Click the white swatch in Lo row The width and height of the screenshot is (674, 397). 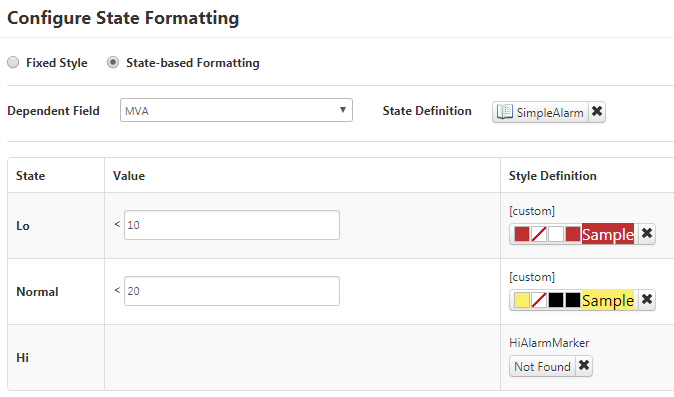click(x=556, y=234)
